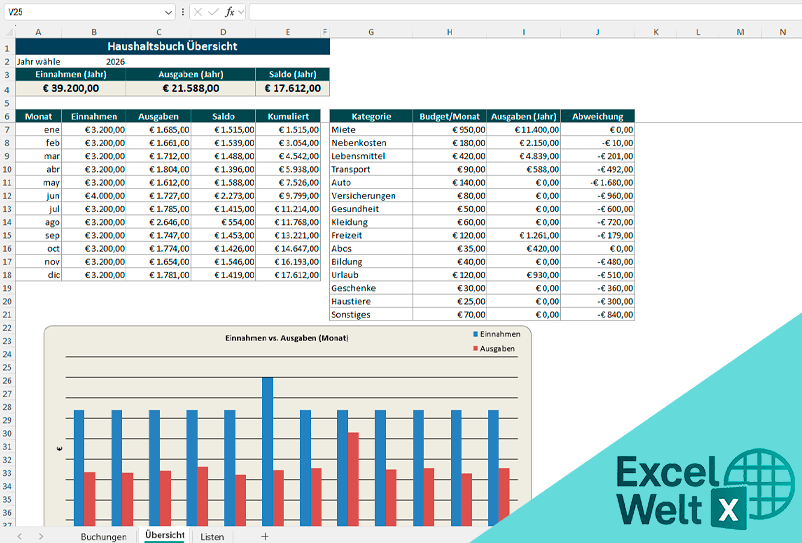Select the year cell showing 2026
Screen dimensions: 802x543
tap(115, 62)
